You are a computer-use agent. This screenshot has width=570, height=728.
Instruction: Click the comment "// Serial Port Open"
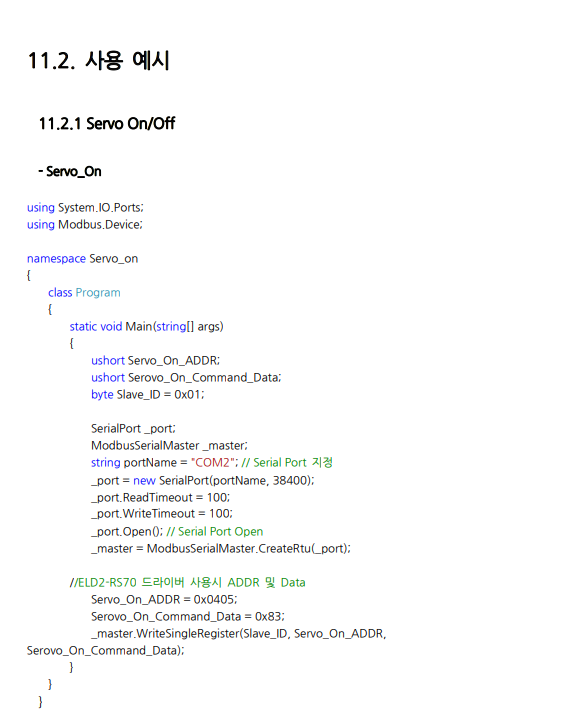pyautogui.click(x=215, y=531)
